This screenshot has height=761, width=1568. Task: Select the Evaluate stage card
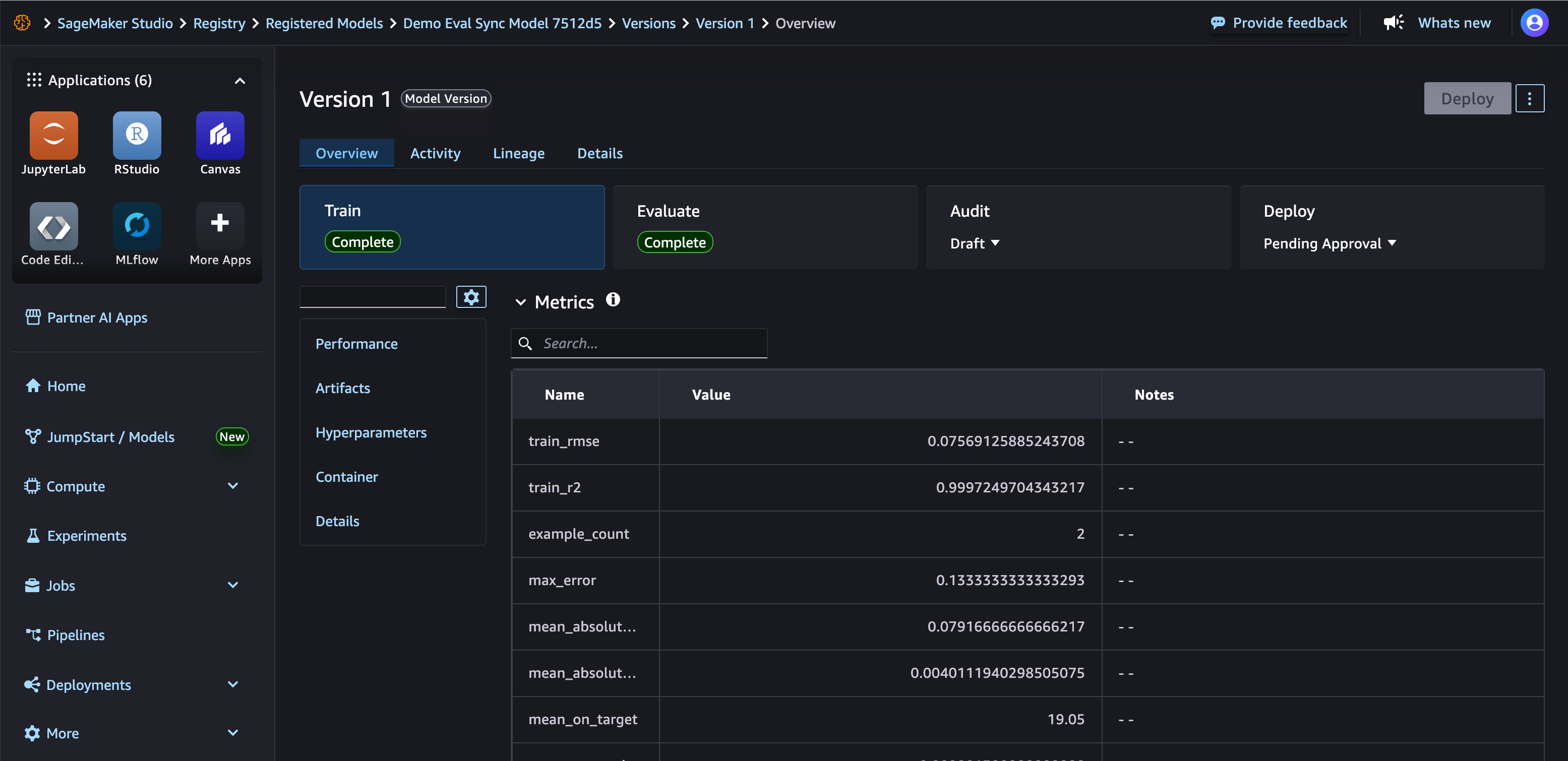click(x=765, y=227)
